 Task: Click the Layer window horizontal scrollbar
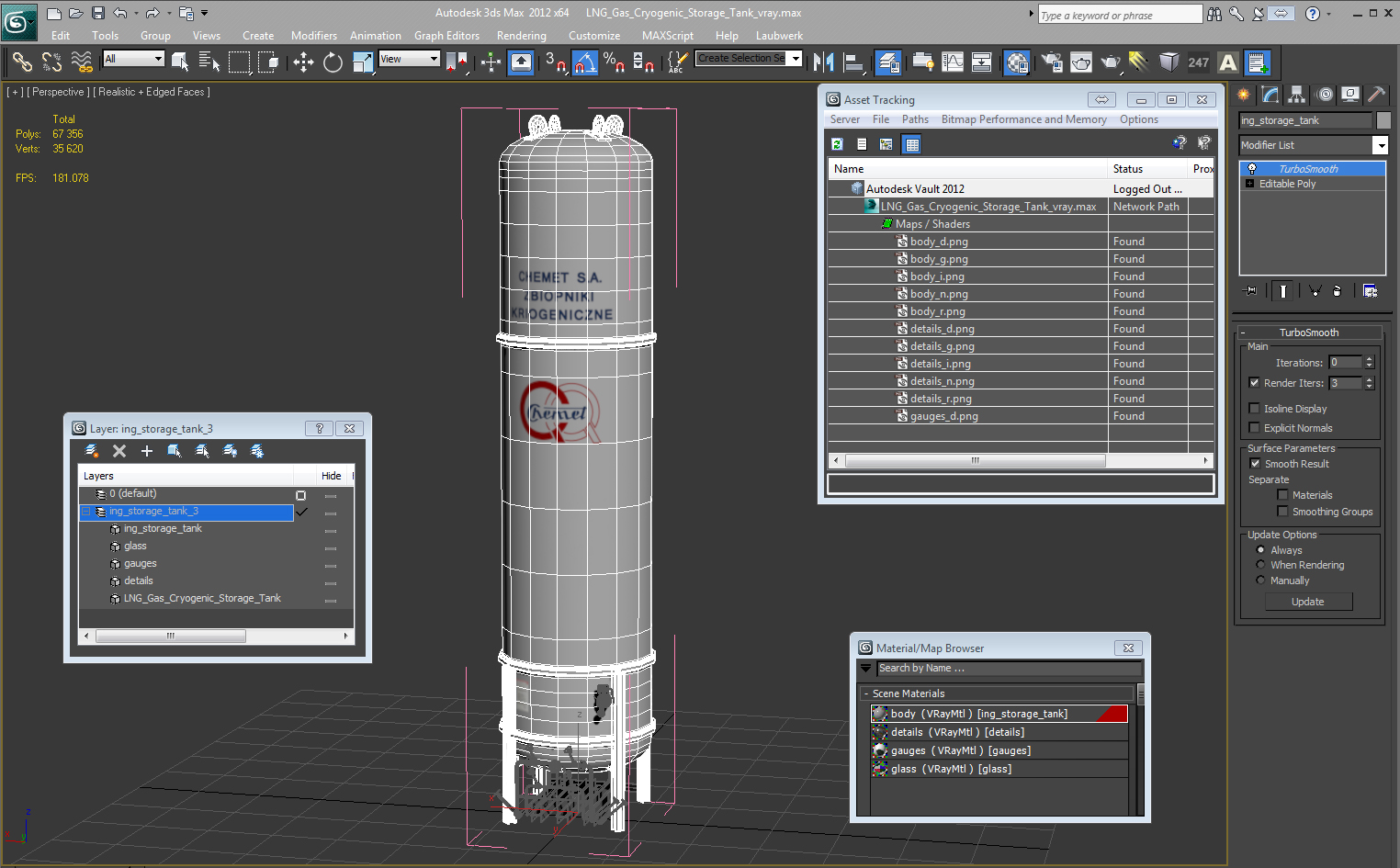(170, 636)
